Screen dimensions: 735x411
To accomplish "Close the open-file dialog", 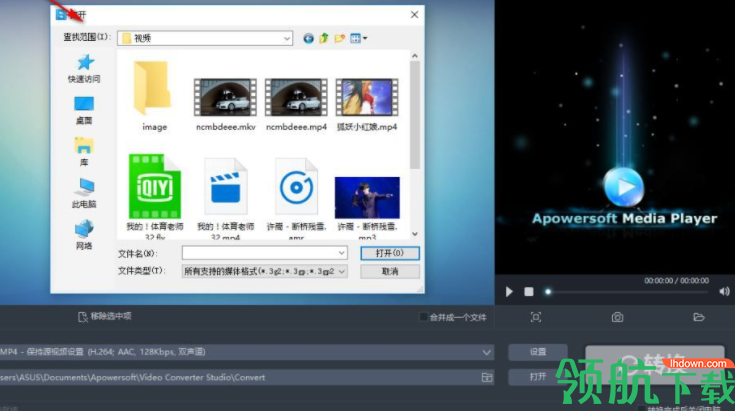I will [x=414, y=15].
